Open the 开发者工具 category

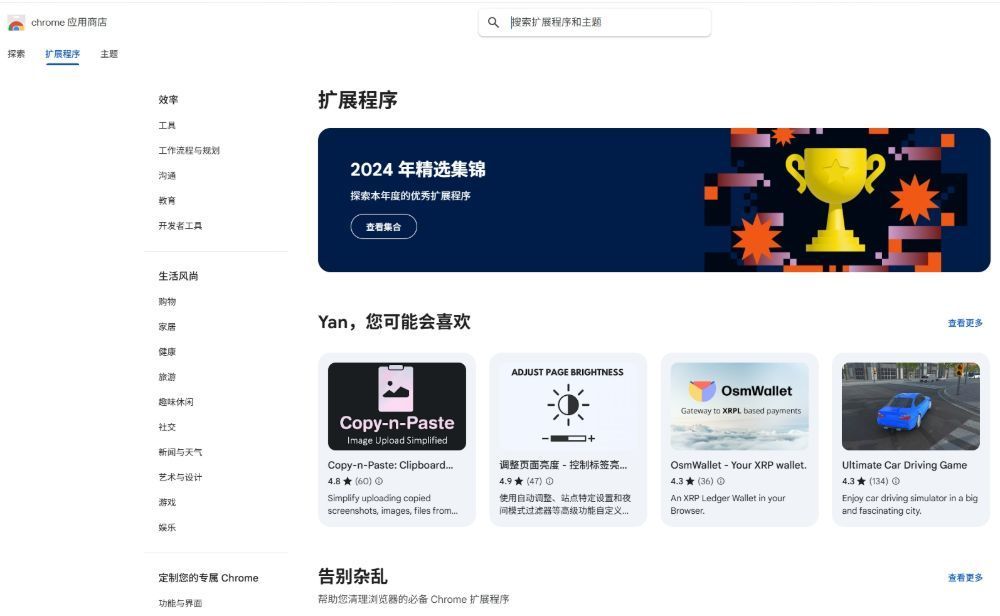click(x=180, y=226)
